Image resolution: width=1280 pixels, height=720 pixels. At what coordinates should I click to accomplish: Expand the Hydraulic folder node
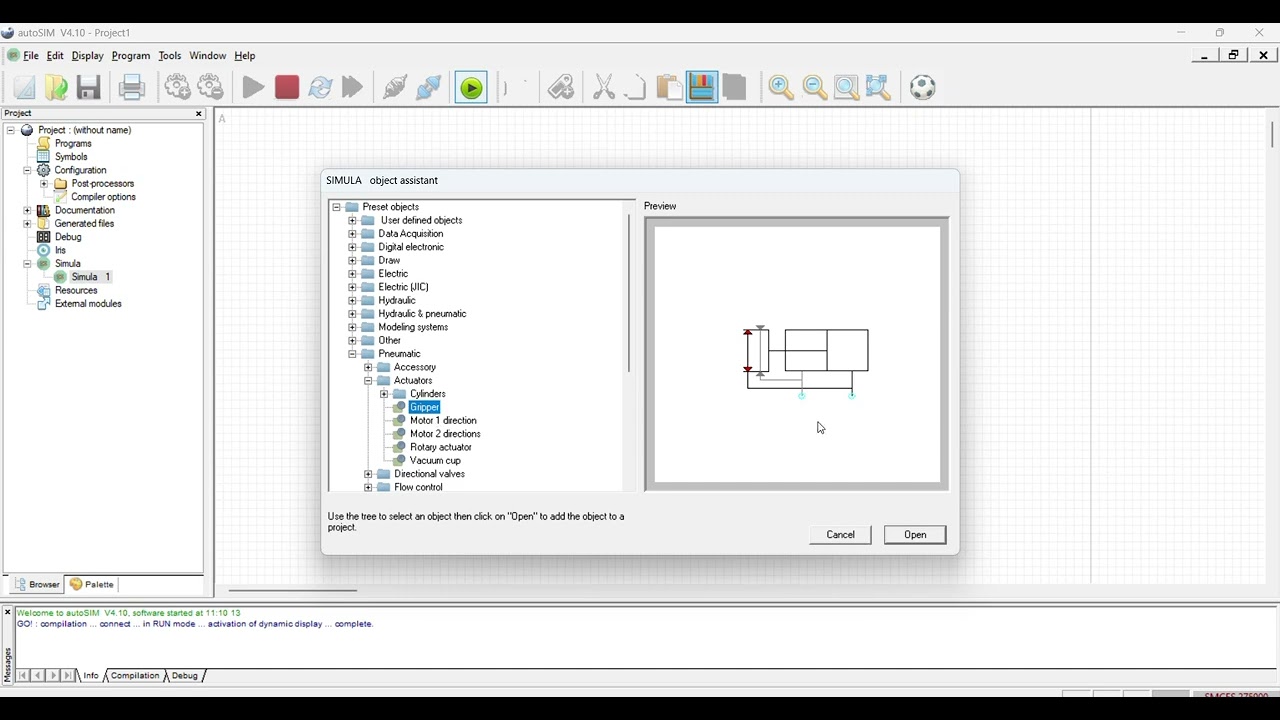point(352,300)
